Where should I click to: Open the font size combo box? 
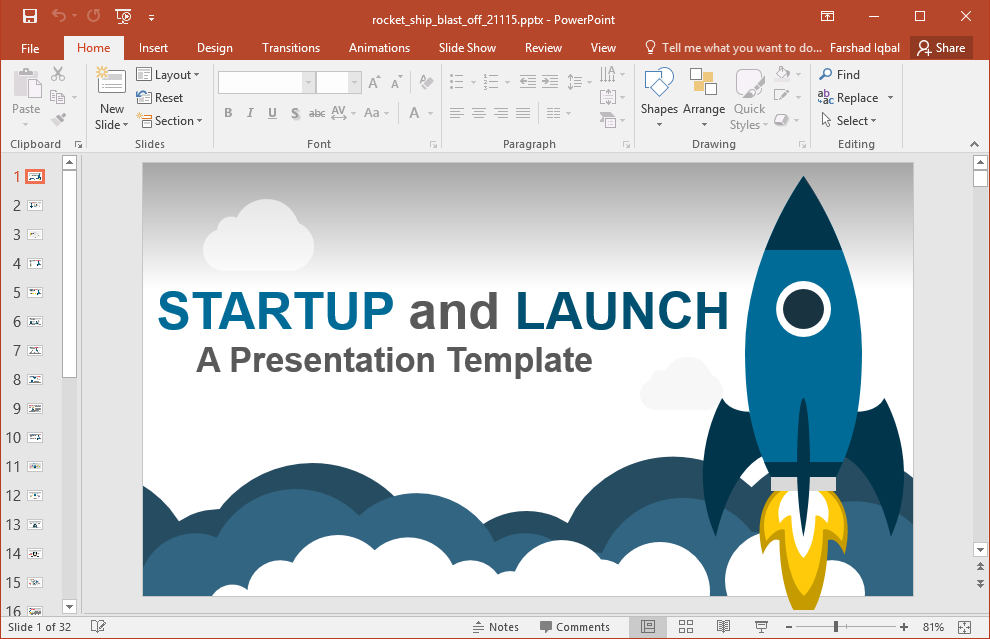coord(338,82)
